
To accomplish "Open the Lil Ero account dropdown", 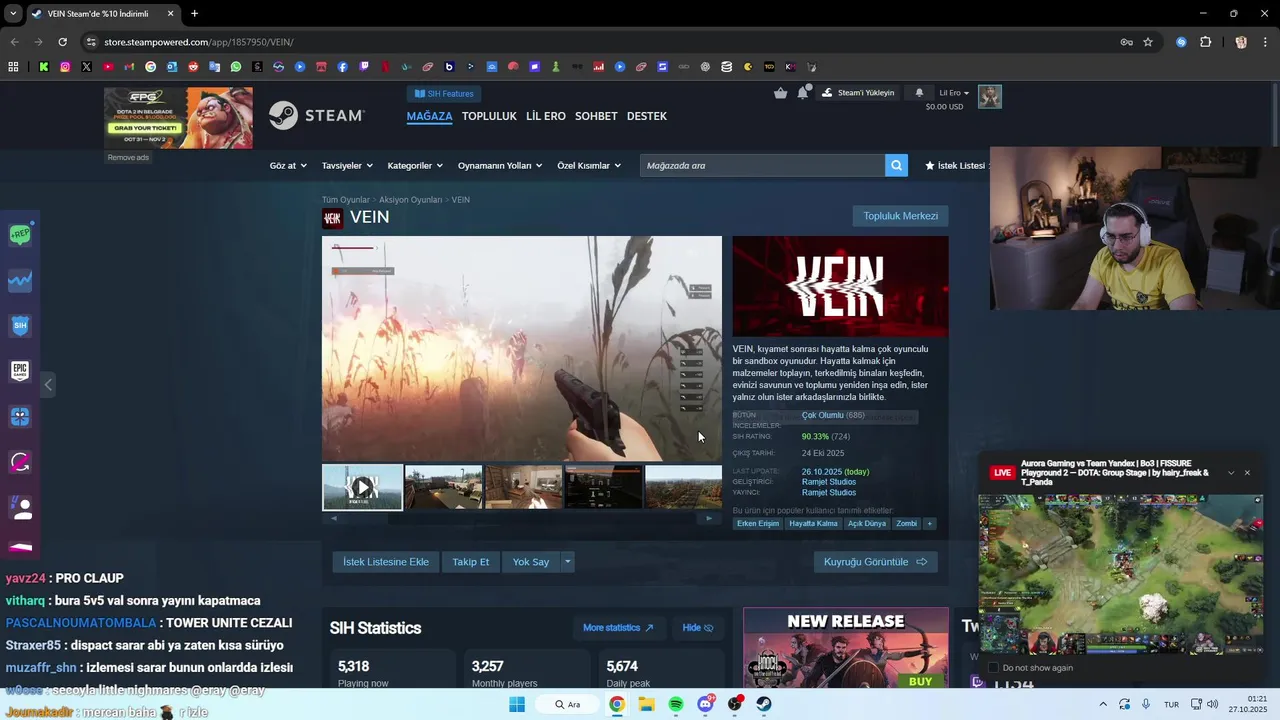I will [954, 93].
